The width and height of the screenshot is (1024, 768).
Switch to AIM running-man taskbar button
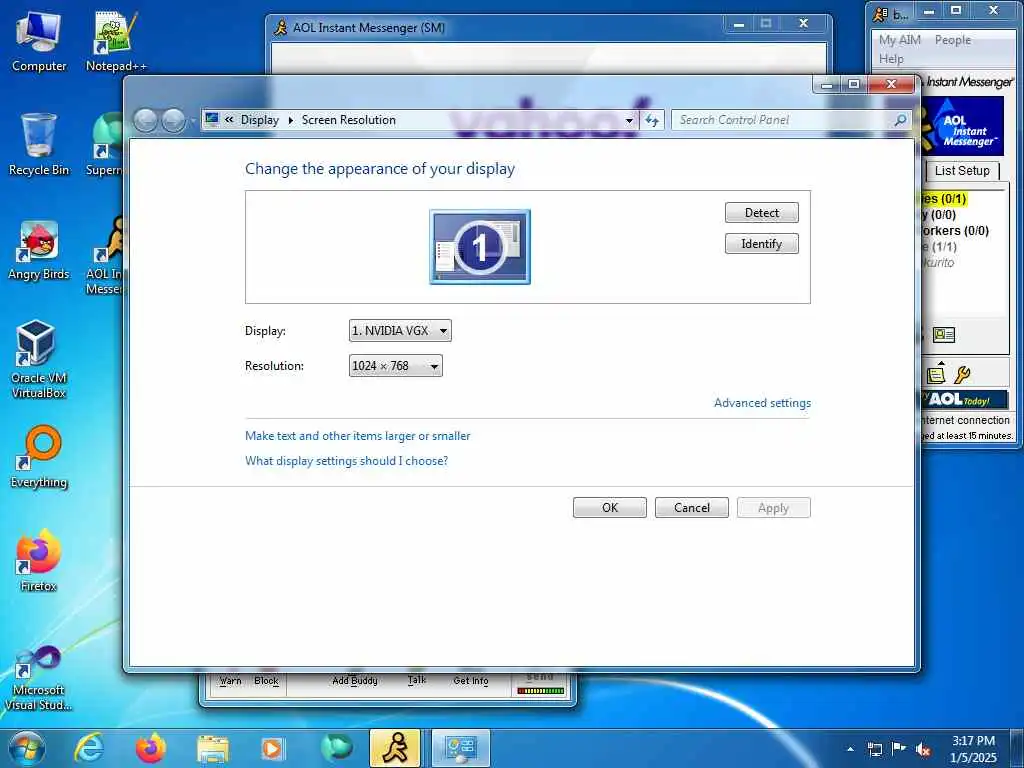395,748
